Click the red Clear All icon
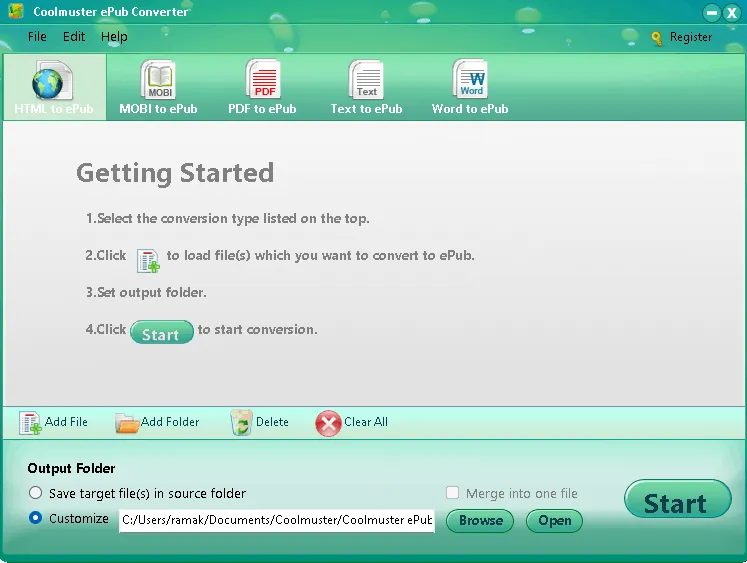Viewport: 747px width, 563px height. 328,423
